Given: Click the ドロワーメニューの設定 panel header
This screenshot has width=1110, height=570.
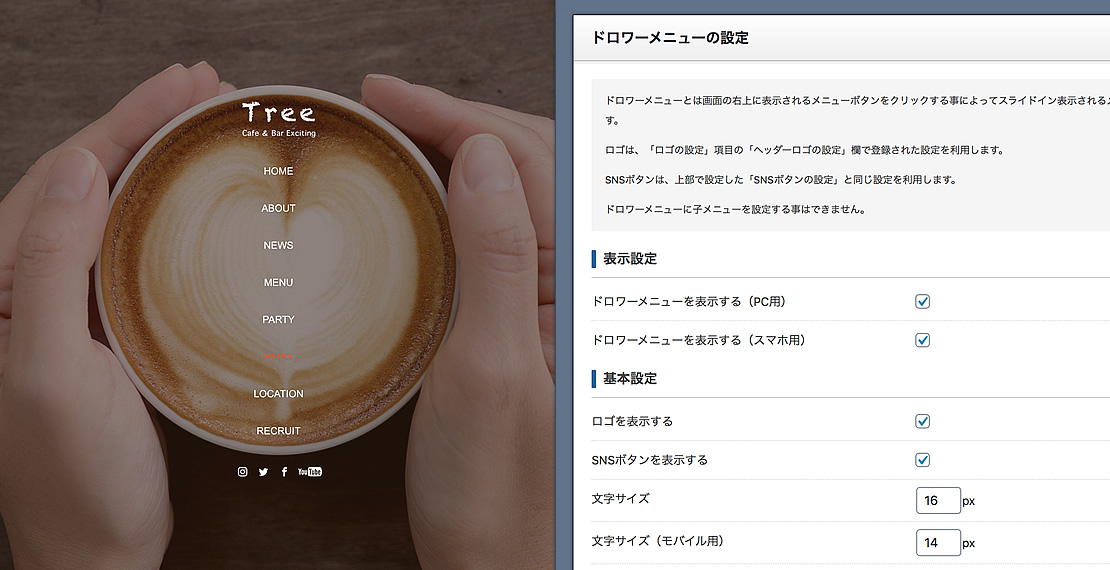Looking at the screenshot, I should click(x=841, y=38).
